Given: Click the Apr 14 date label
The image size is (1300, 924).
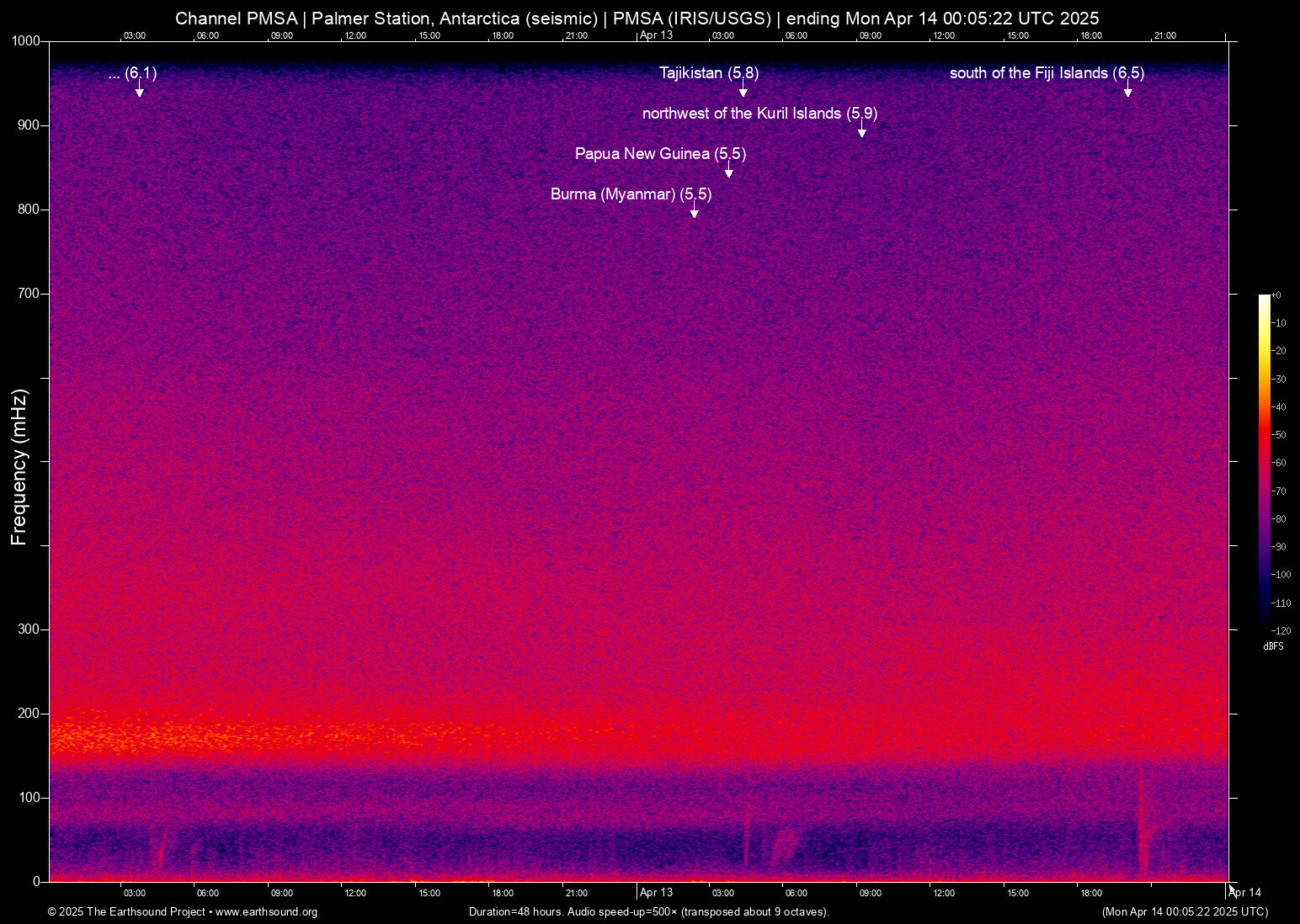Looking at the screenshot, I should (1245, 892).
